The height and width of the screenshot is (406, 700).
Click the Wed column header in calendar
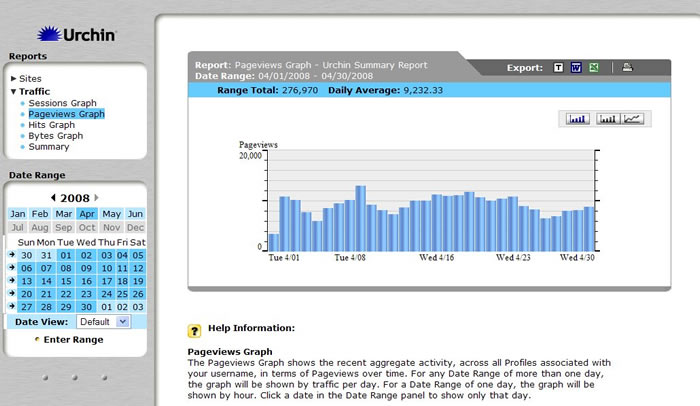86,242
